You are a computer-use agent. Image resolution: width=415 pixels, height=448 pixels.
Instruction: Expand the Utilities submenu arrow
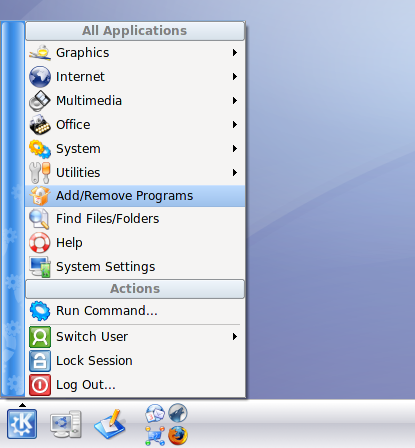pyautogui.click(x=235, y=173)
